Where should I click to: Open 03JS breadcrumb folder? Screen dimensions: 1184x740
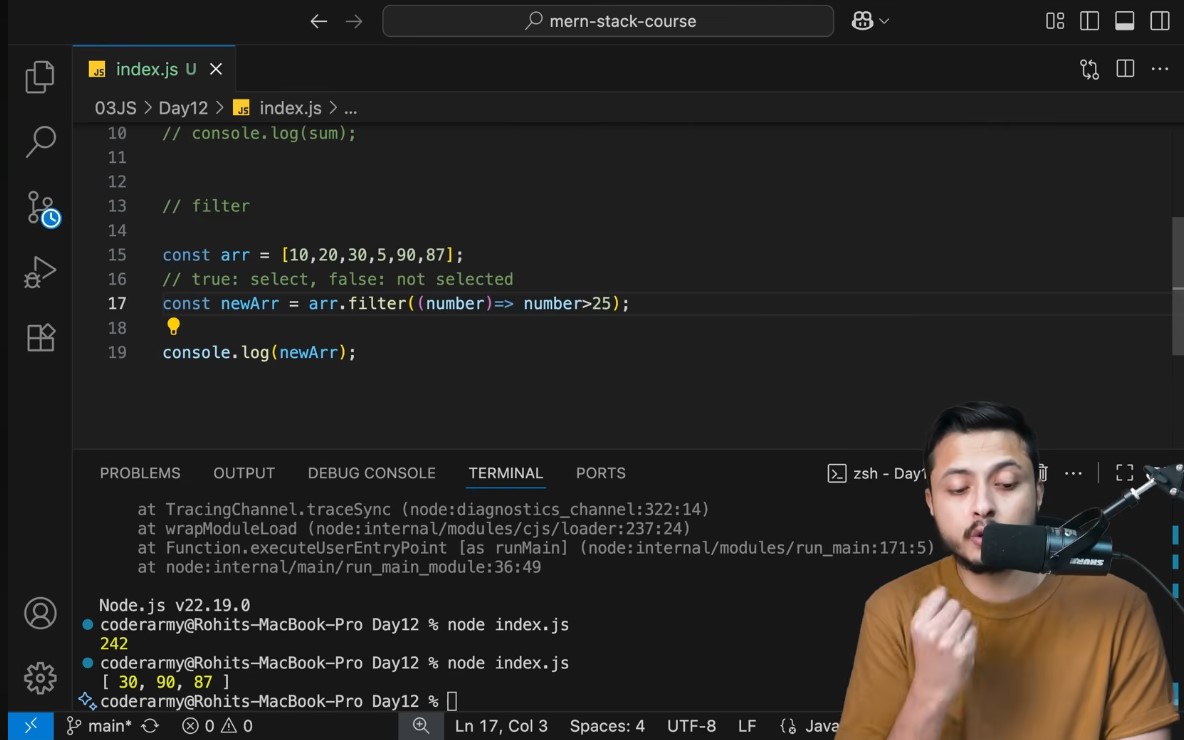116,108
